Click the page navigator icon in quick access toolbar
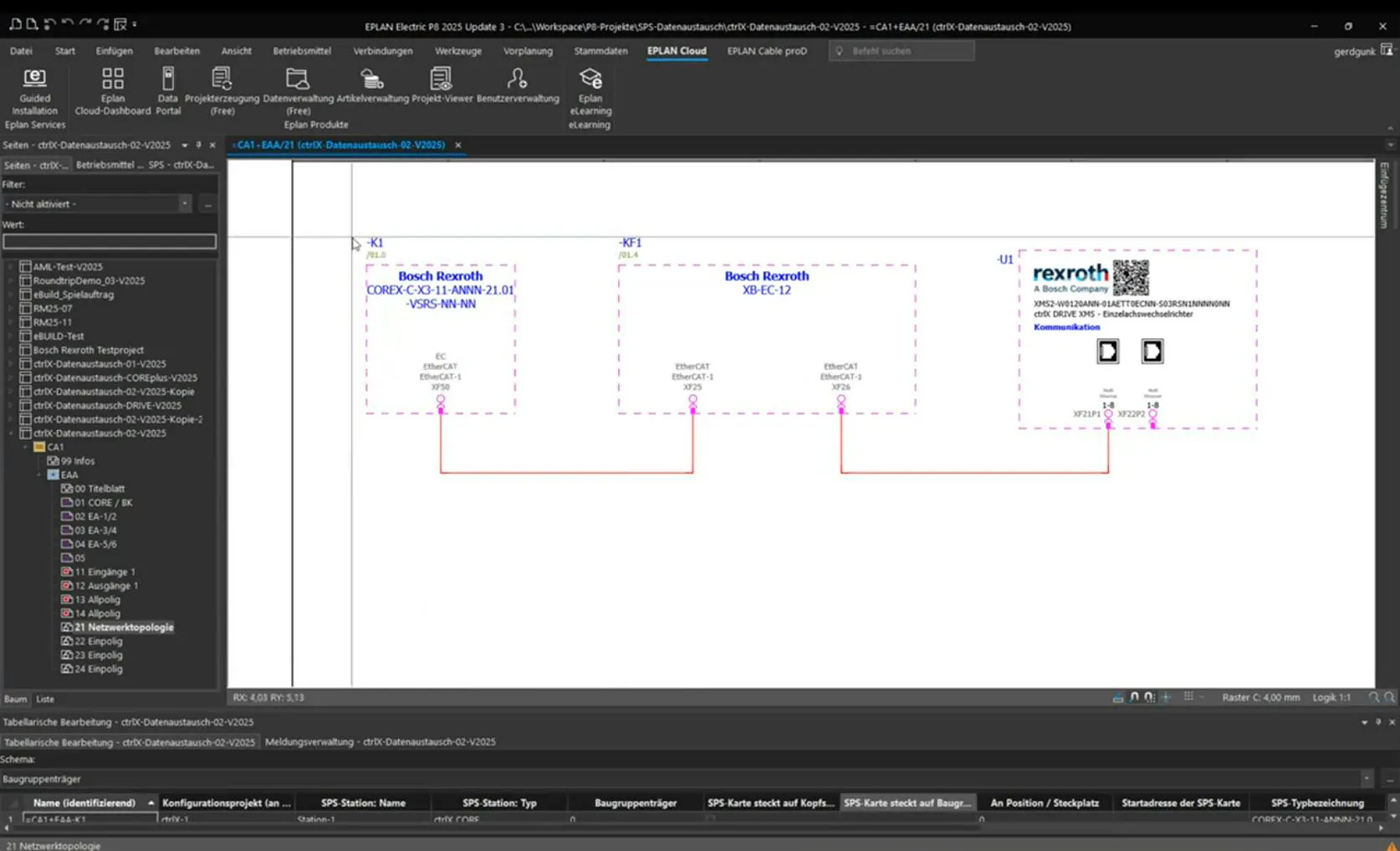 120,24
